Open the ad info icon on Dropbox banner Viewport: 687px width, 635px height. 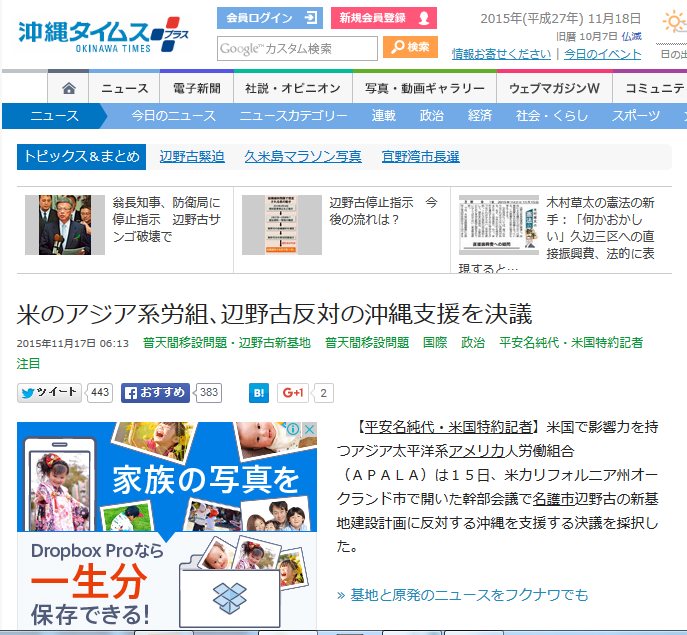pyautogui.click(x=294, y=430)
